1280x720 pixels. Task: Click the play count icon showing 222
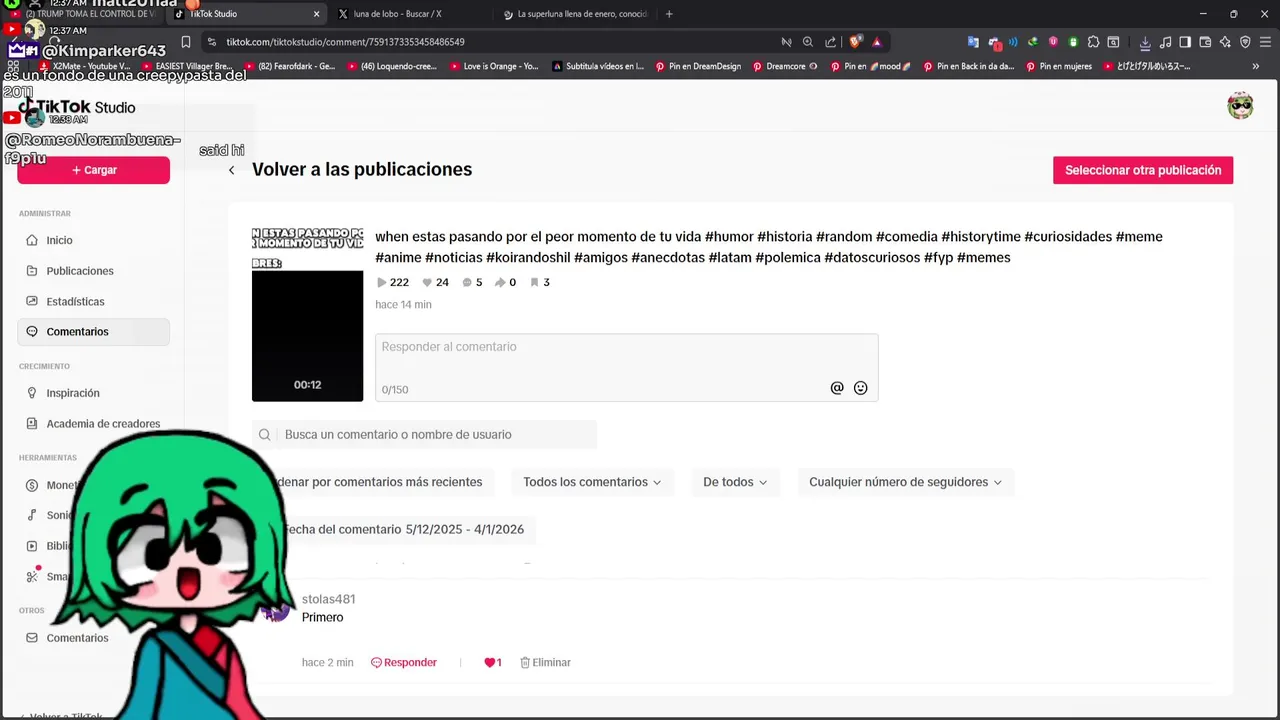coord(381,282)
